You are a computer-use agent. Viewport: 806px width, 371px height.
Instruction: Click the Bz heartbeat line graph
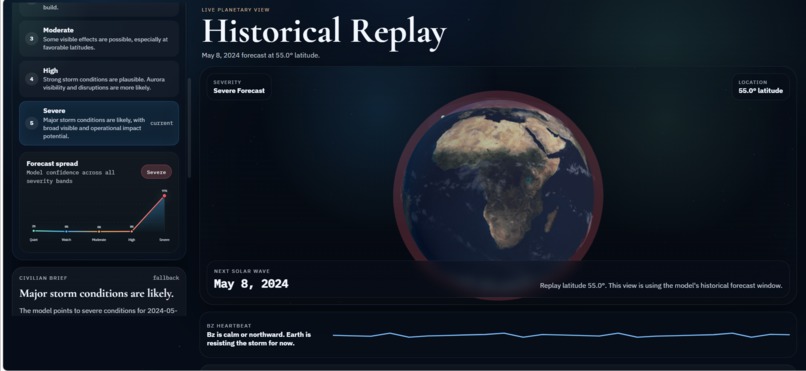click(561, 336)
